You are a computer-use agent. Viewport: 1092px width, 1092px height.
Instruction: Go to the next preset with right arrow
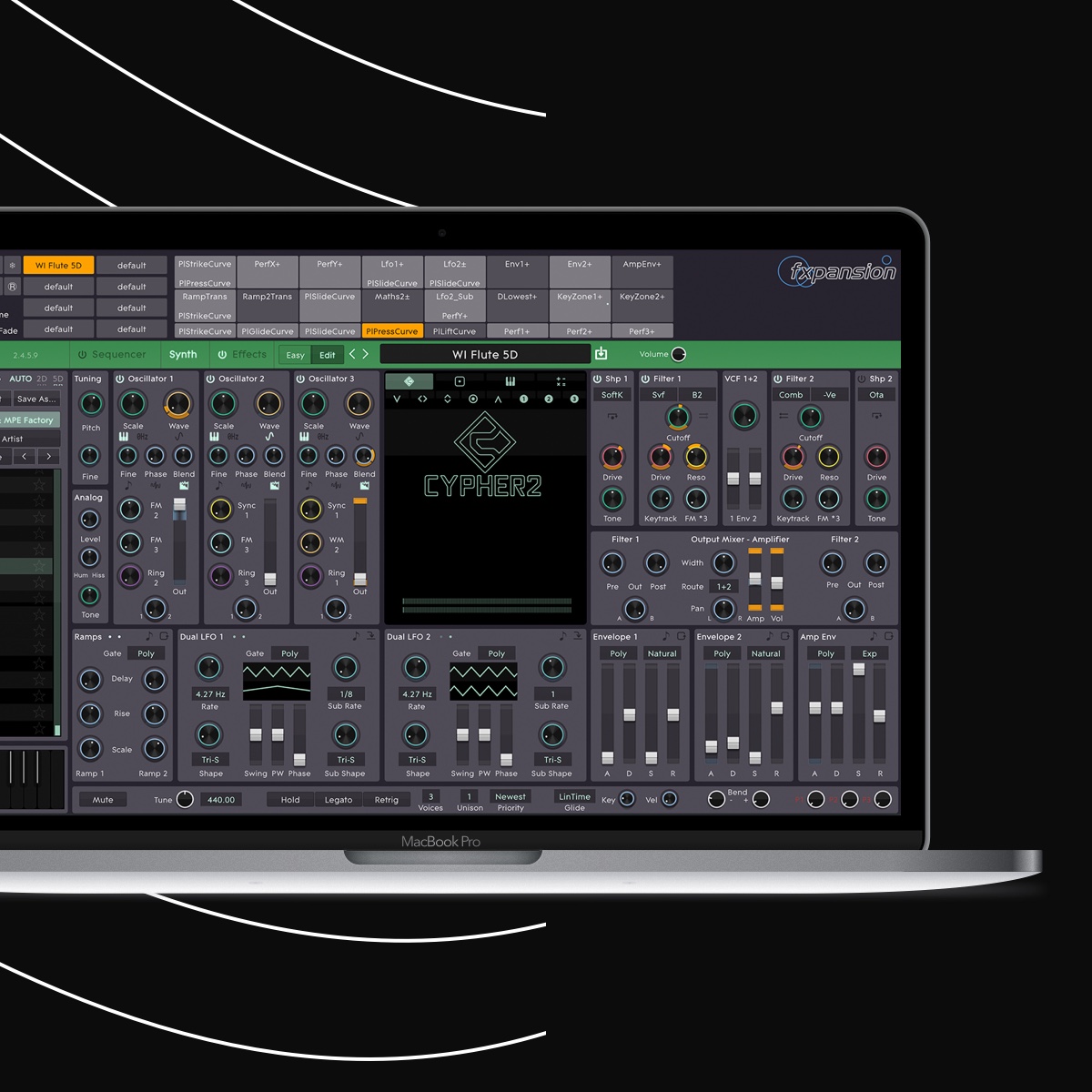coord(366,354)
